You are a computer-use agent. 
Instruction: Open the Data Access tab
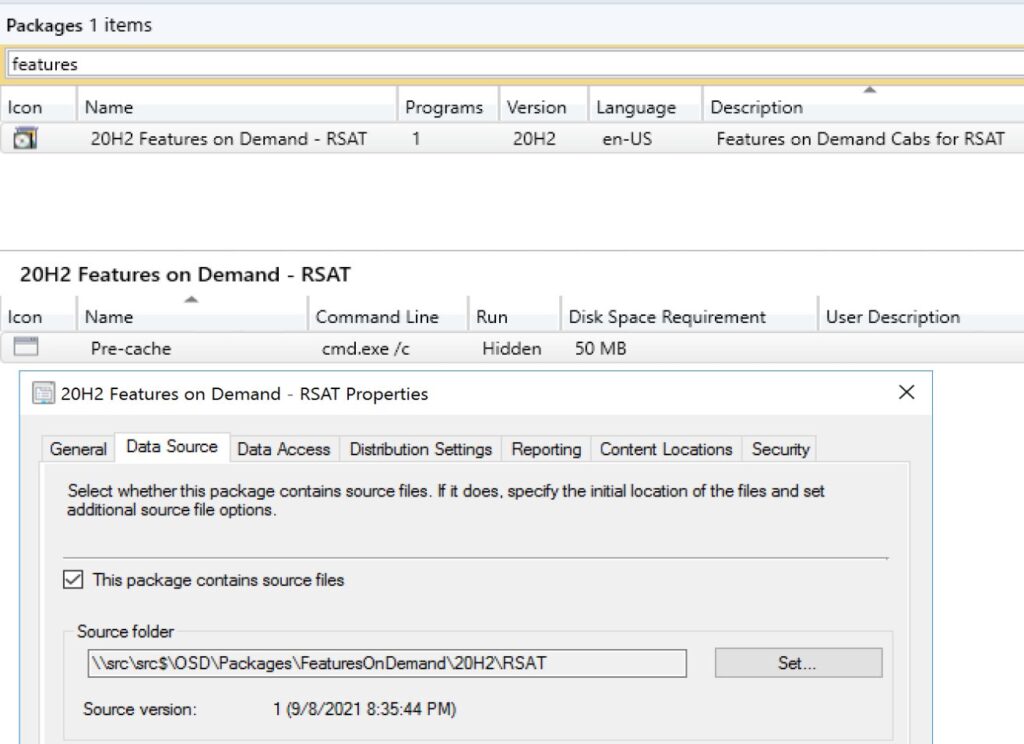[x=284, y=449]
